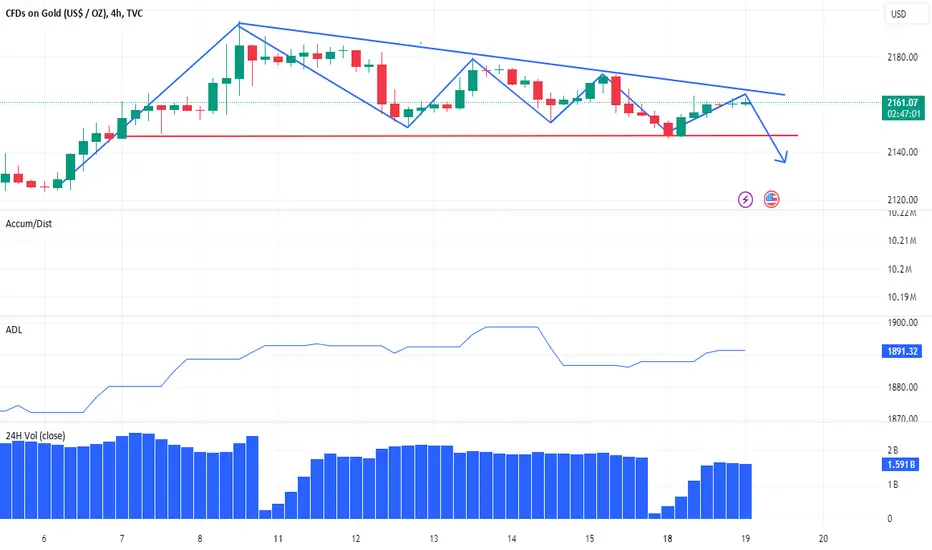Select the descending blue trendline
Image resolution: width=932 pixels, height=550 pixels.
pyautogui.click(x=511, y=59)
